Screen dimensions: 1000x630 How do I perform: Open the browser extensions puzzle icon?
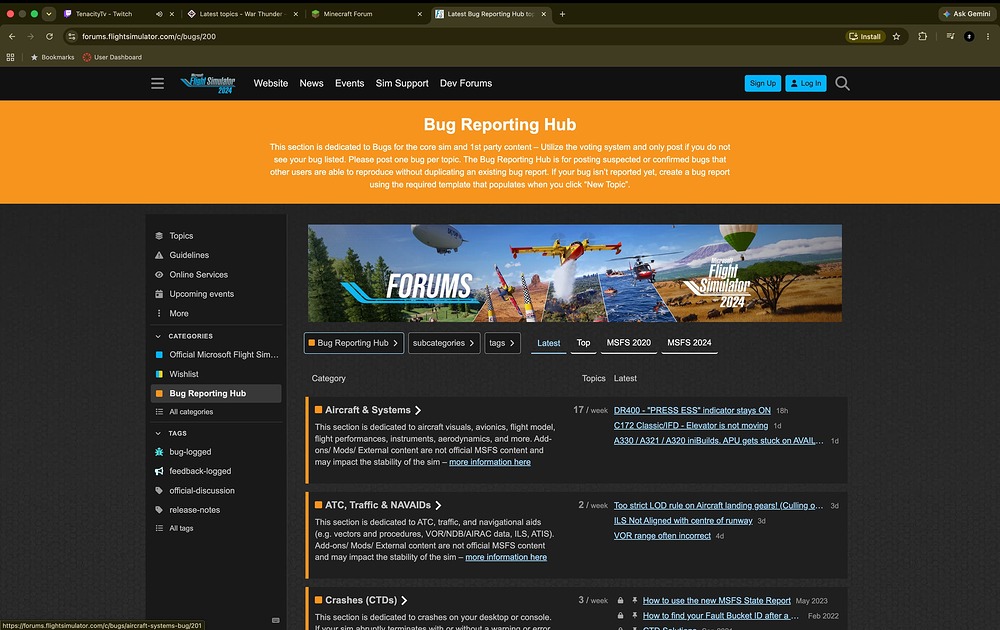click(x=922, y=36)
